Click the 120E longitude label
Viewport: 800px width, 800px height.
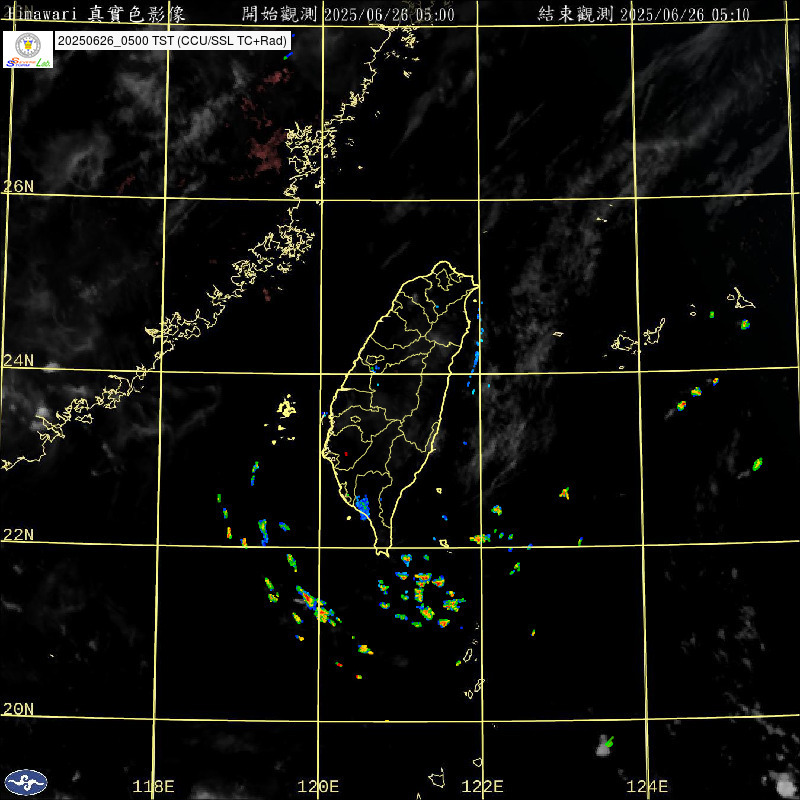318,786
